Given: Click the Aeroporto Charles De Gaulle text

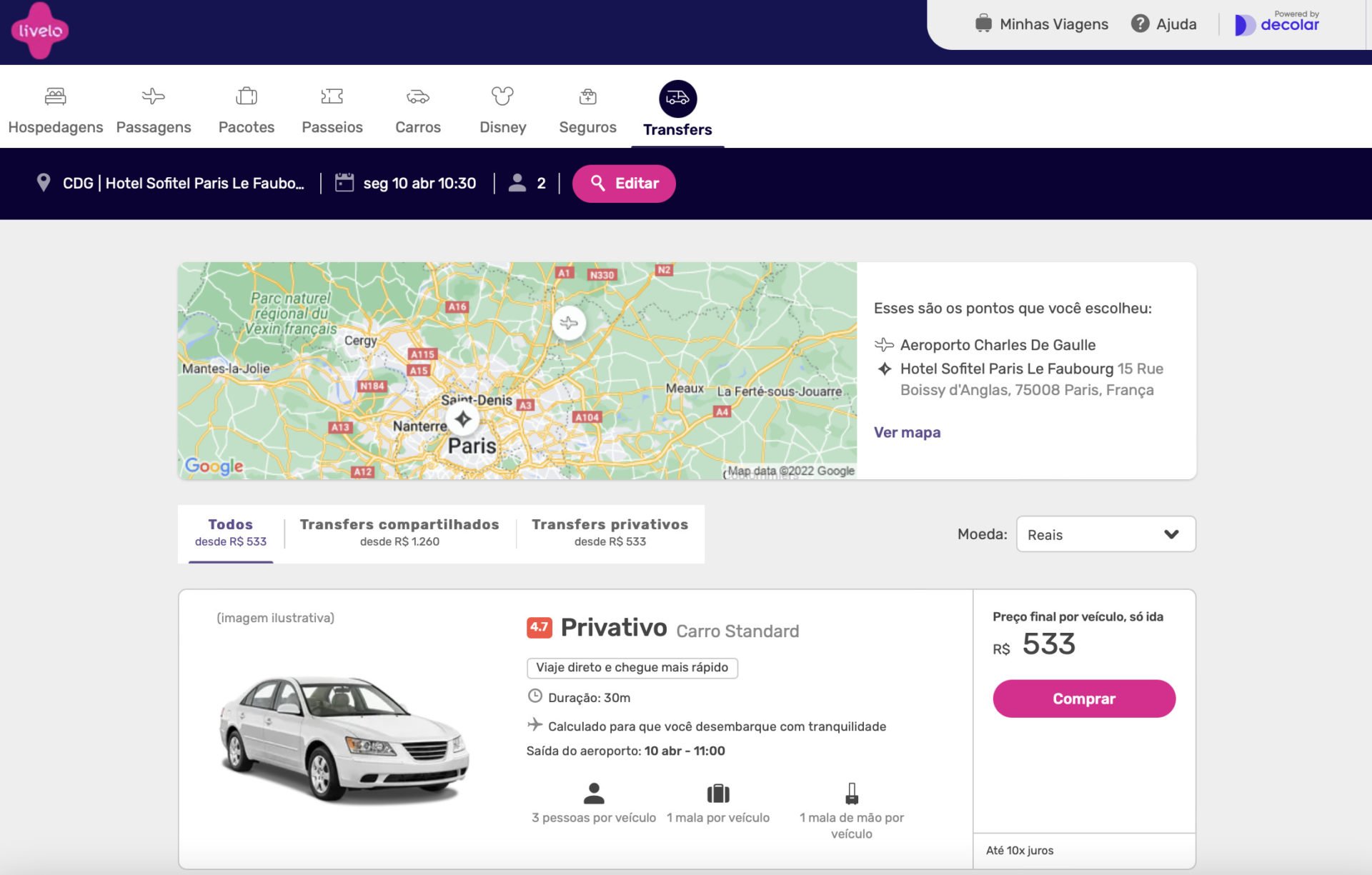Looking at the screenshot, I should click(x=998, y=345).
